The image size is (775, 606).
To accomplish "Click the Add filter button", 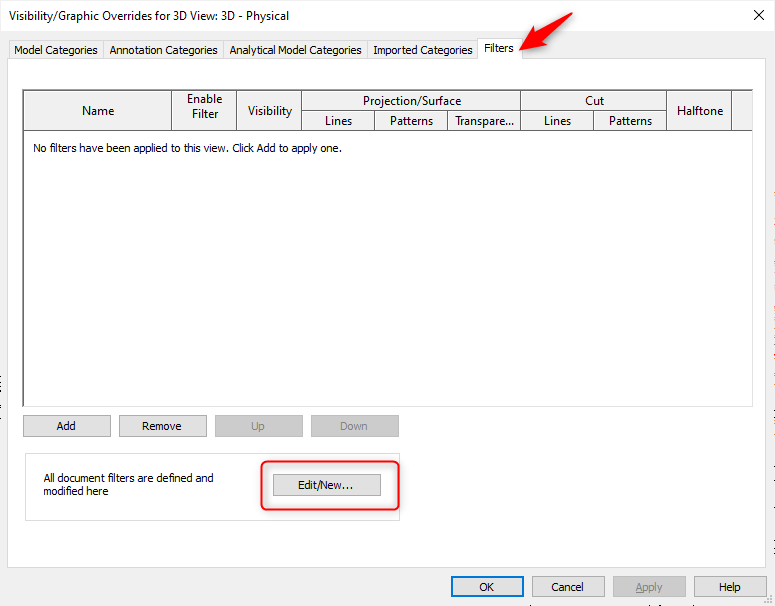I will click(x=66, y=426).
